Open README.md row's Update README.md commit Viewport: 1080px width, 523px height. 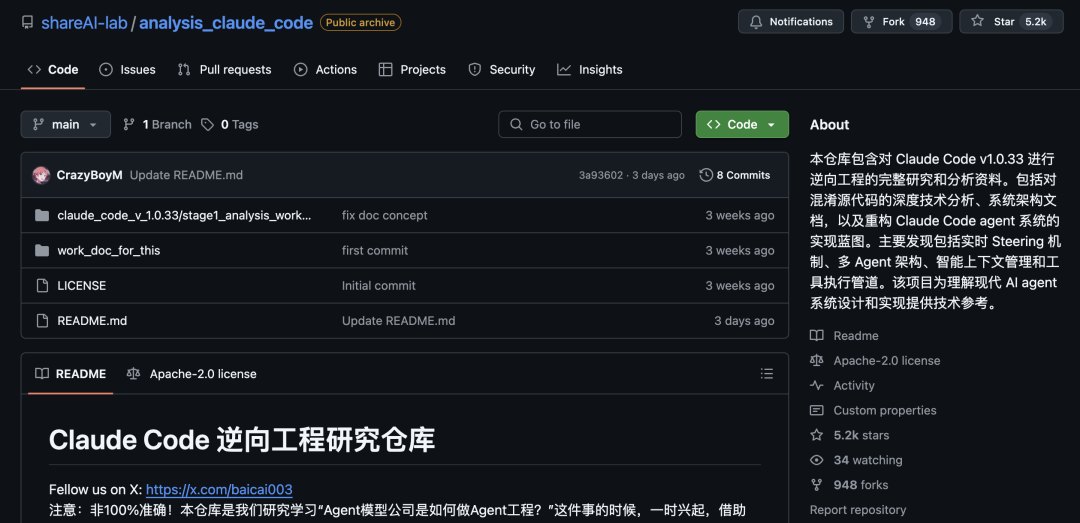399,320
